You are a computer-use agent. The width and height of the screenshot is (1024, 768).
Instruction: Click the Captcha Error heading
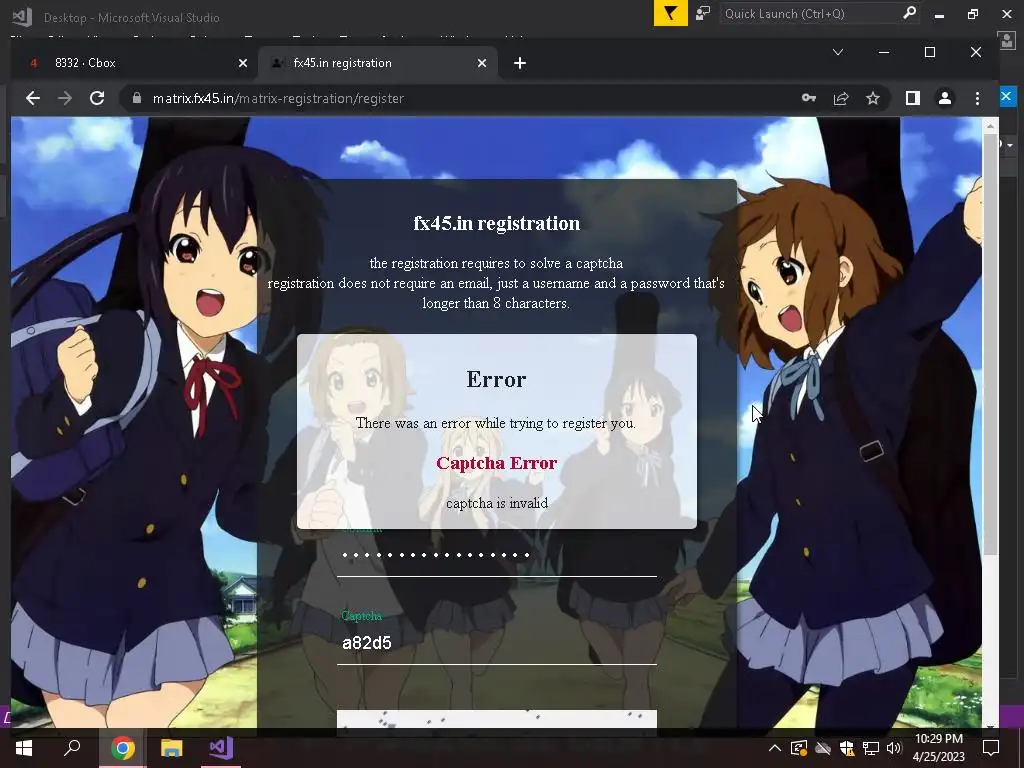tap(496, 463)
